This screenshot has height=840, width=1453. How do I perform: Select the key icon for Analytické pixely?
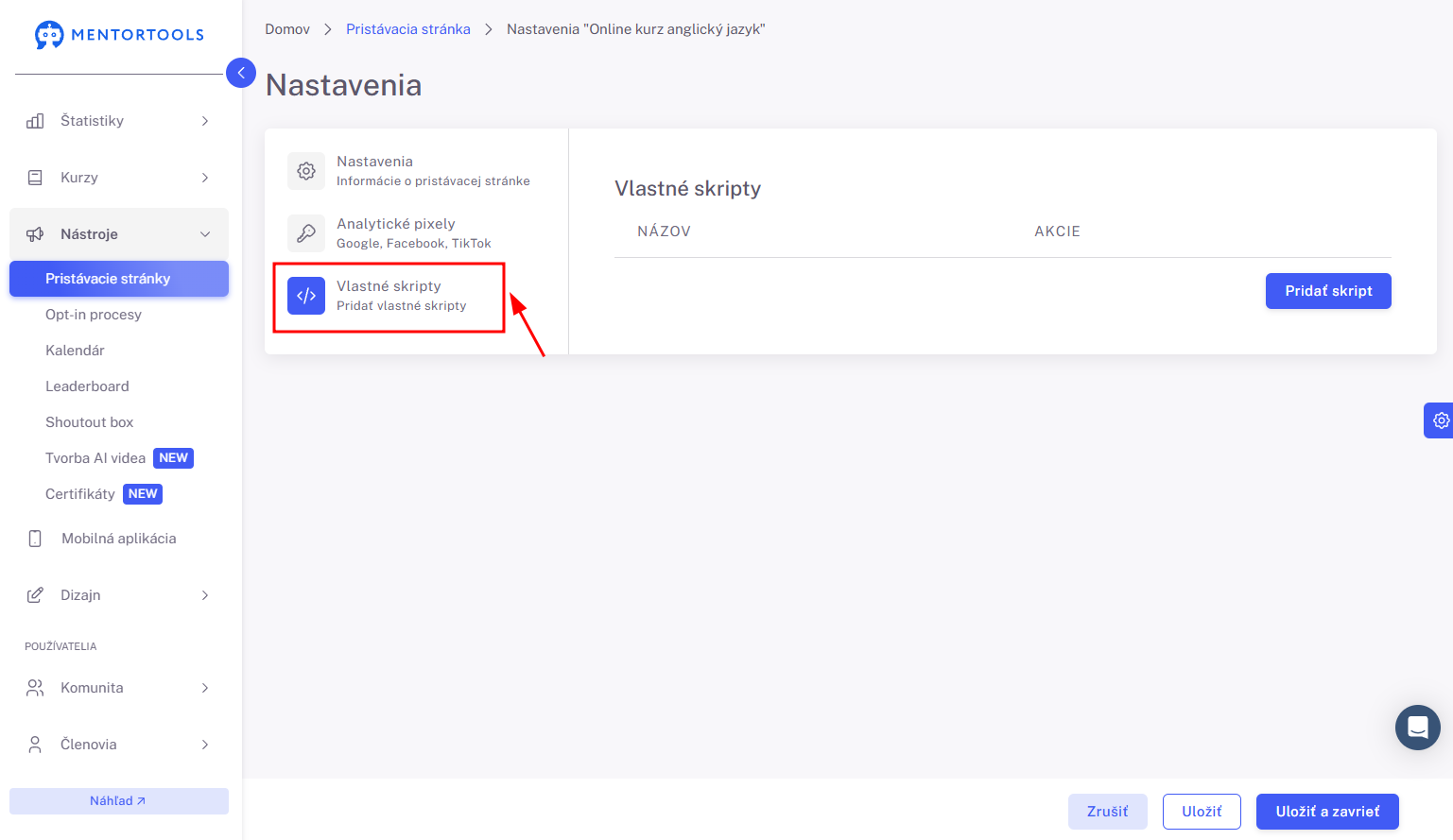coord(306,232)
